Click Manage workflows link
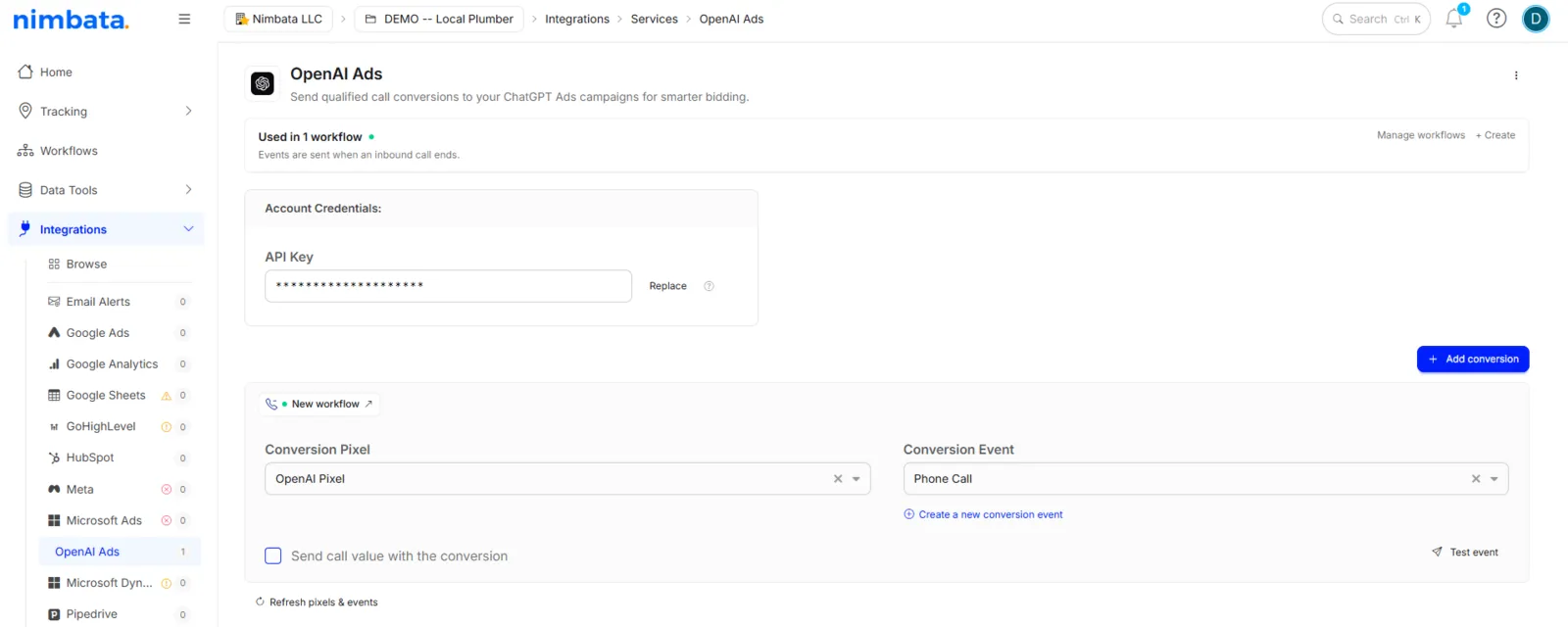 pos(1421,135)
